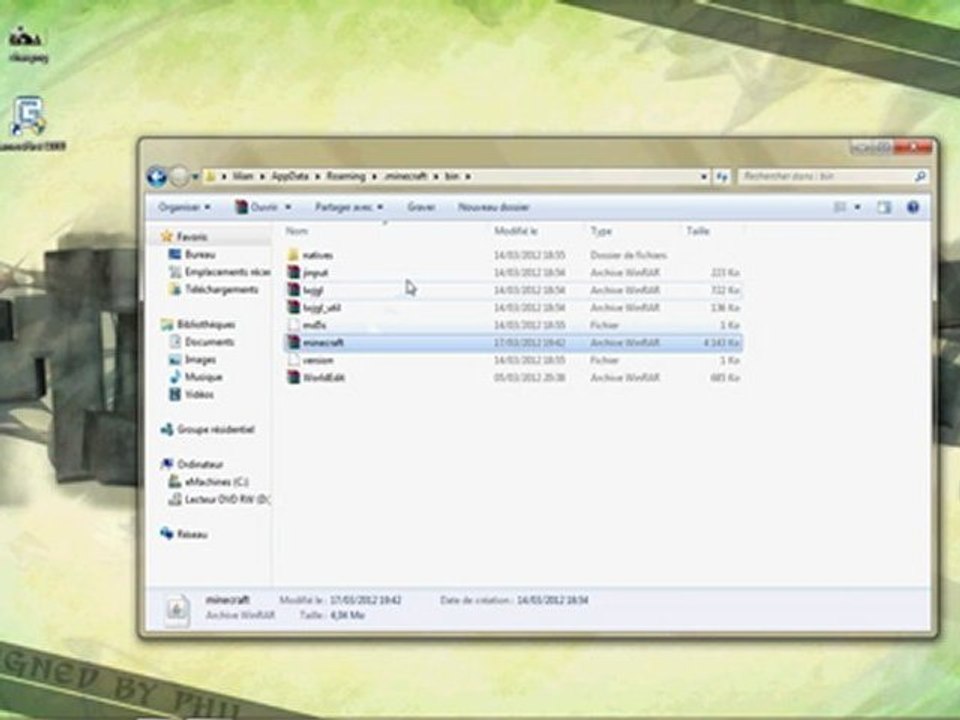Click the AppData breadcrumb in address bar
The image size is (960, 720).
click(x=290, y=176)
